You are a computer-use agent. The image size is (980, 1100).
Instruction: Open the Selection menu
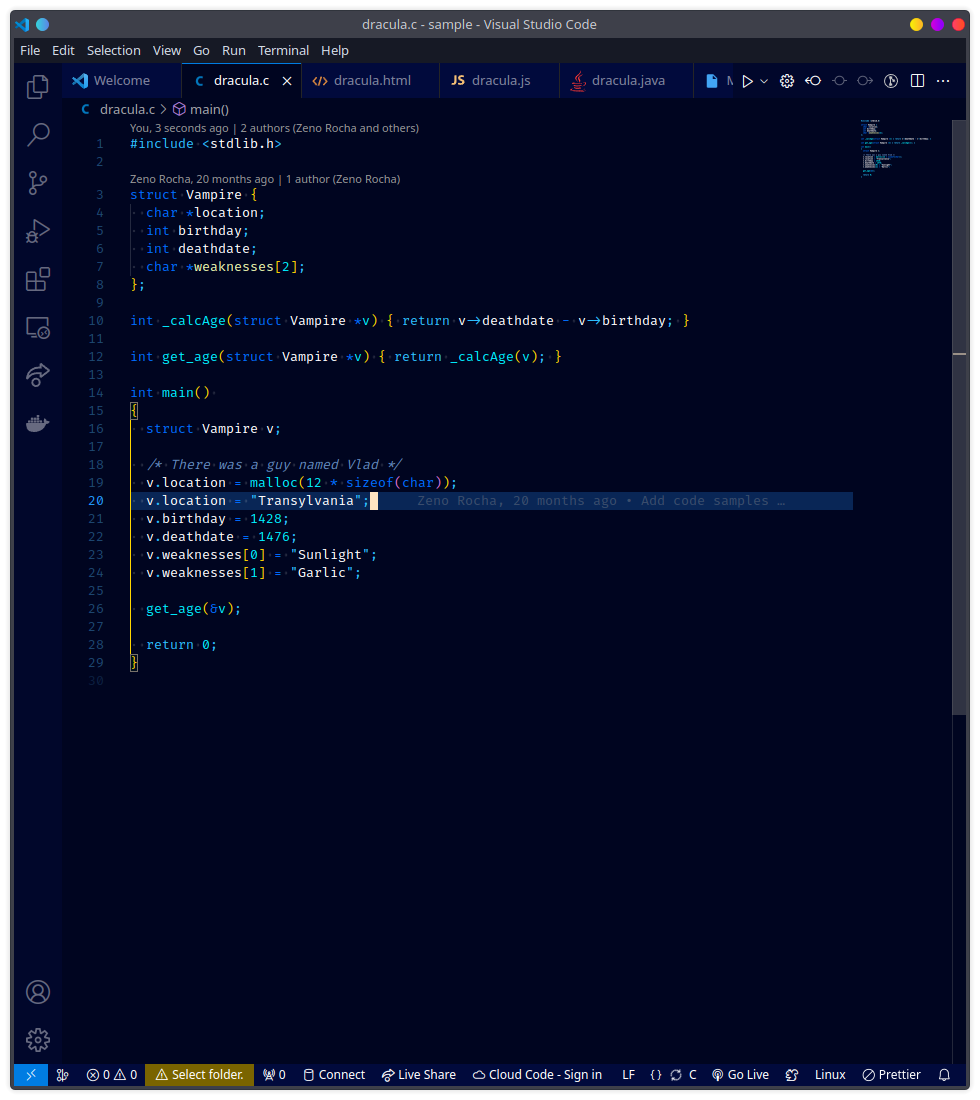pyautogui.click(x=114, y=51)
